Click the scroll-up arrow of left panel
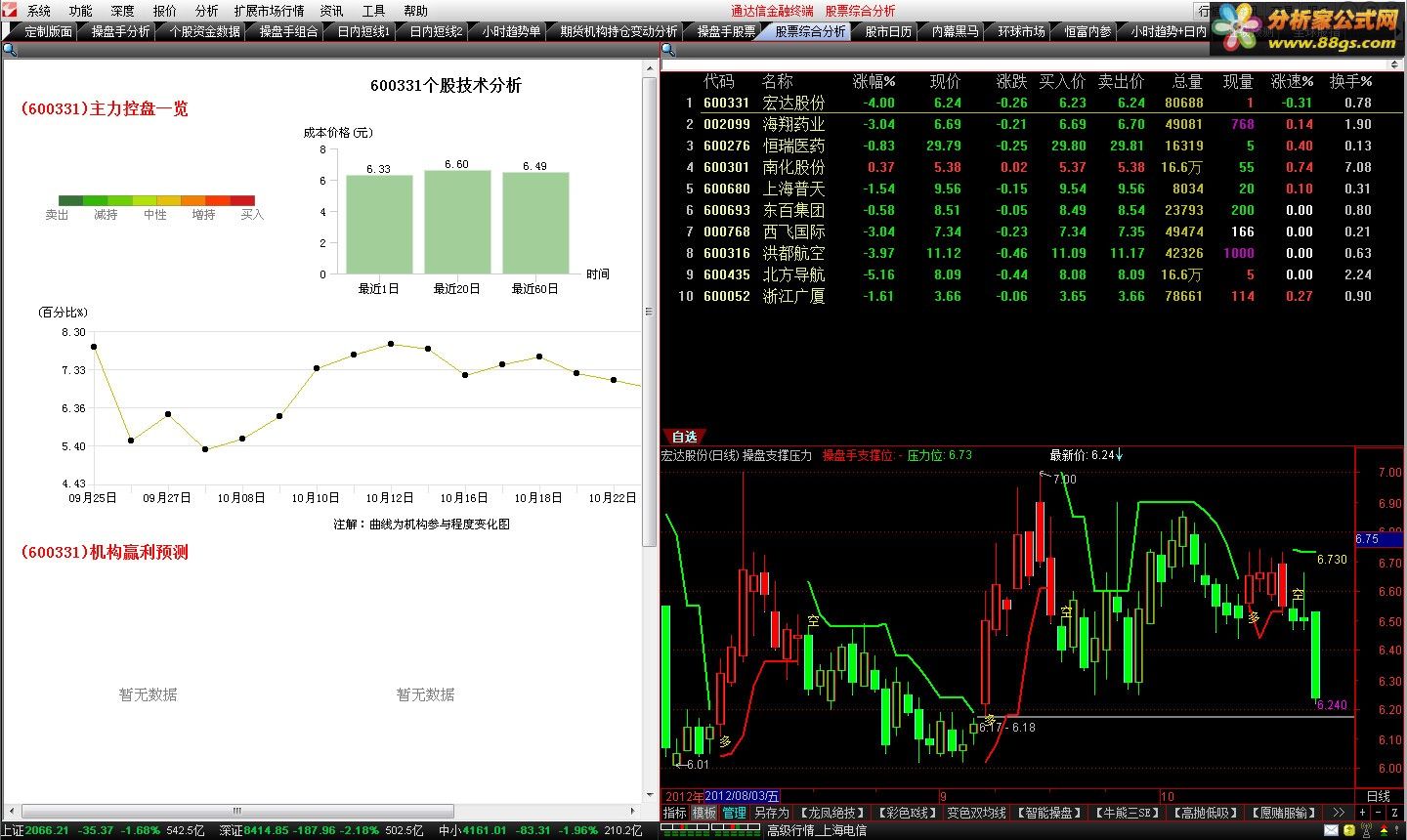 pos(650,66)
